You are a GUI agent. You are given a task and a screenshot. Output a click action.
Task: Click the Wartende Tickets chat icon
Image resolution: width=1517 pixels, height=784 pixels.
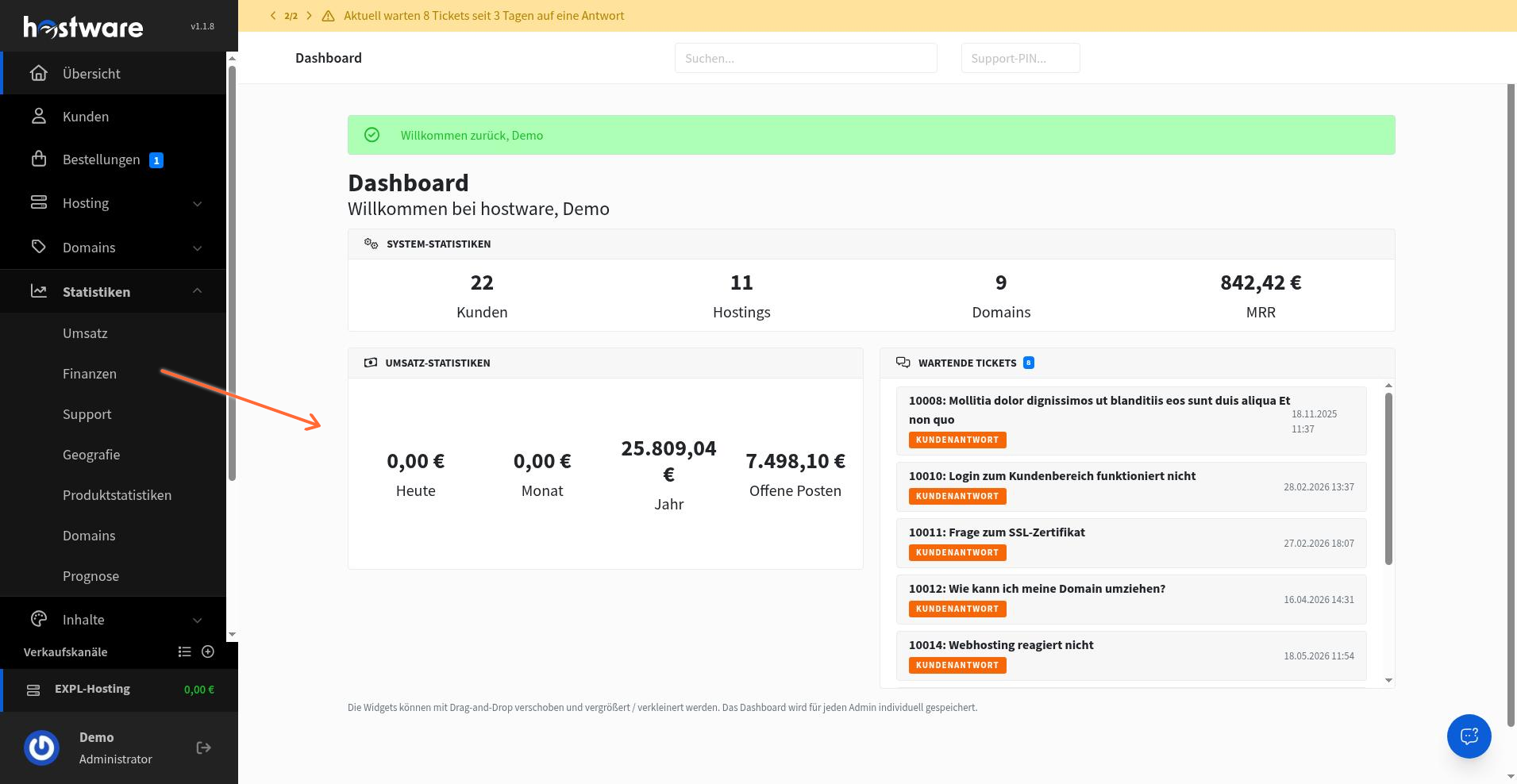903,363
